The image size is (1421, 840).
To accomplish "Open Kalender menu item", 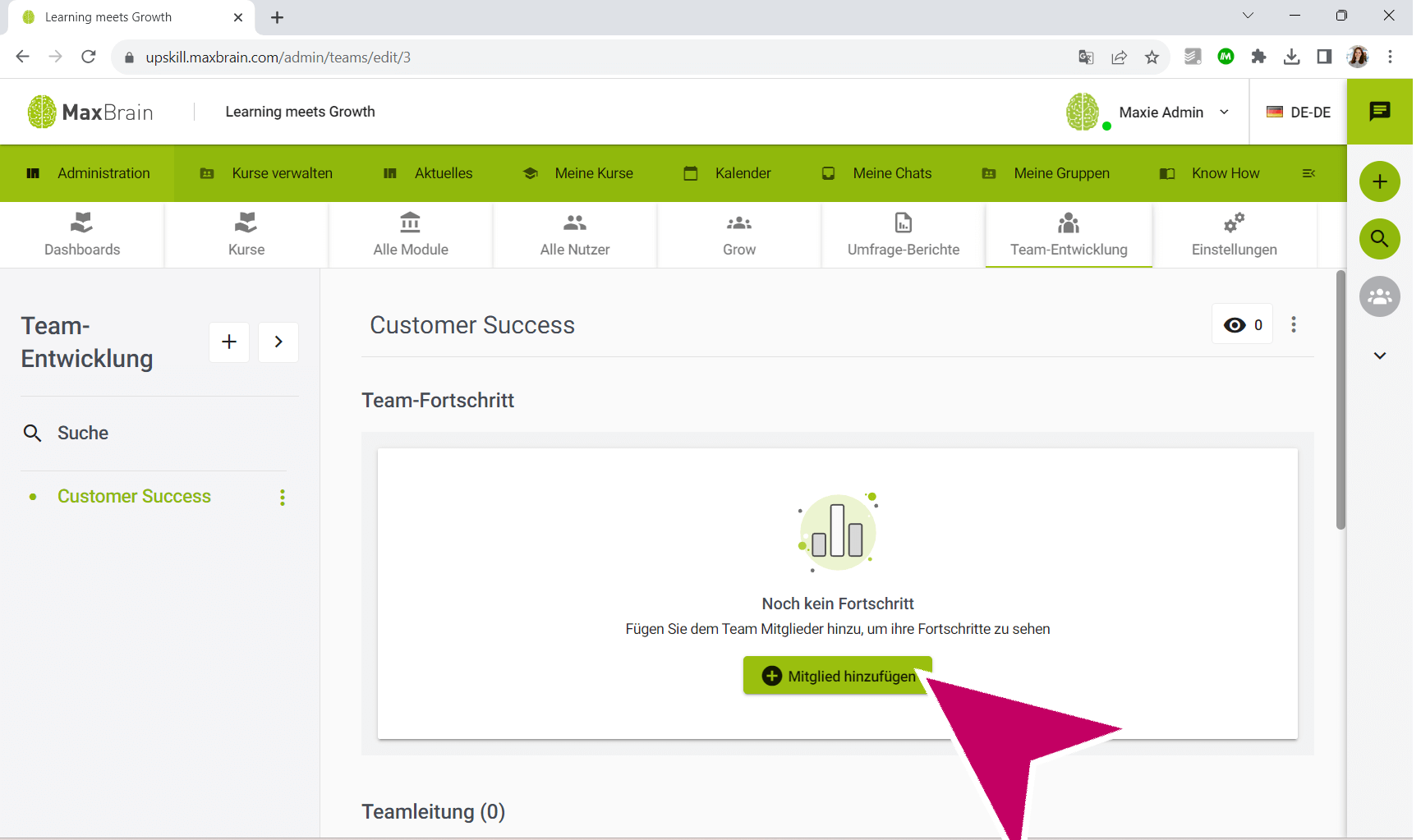I will 727,173.
